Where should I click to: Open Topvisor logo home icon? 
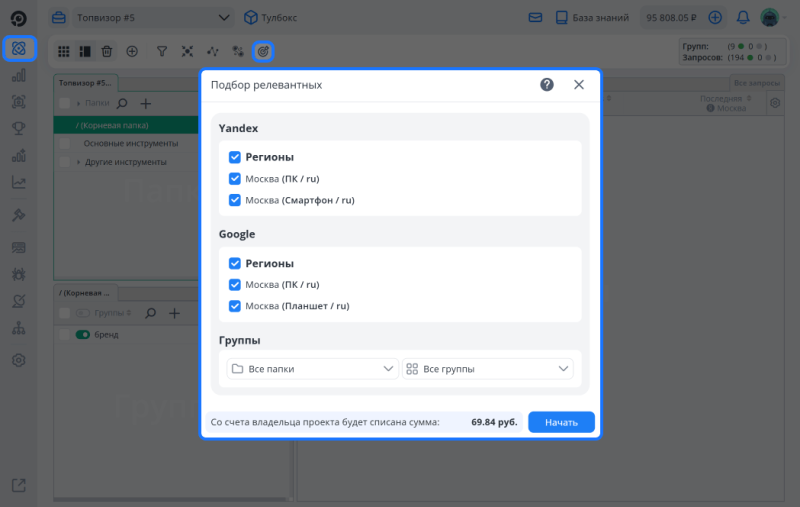[x=18, y=18]
